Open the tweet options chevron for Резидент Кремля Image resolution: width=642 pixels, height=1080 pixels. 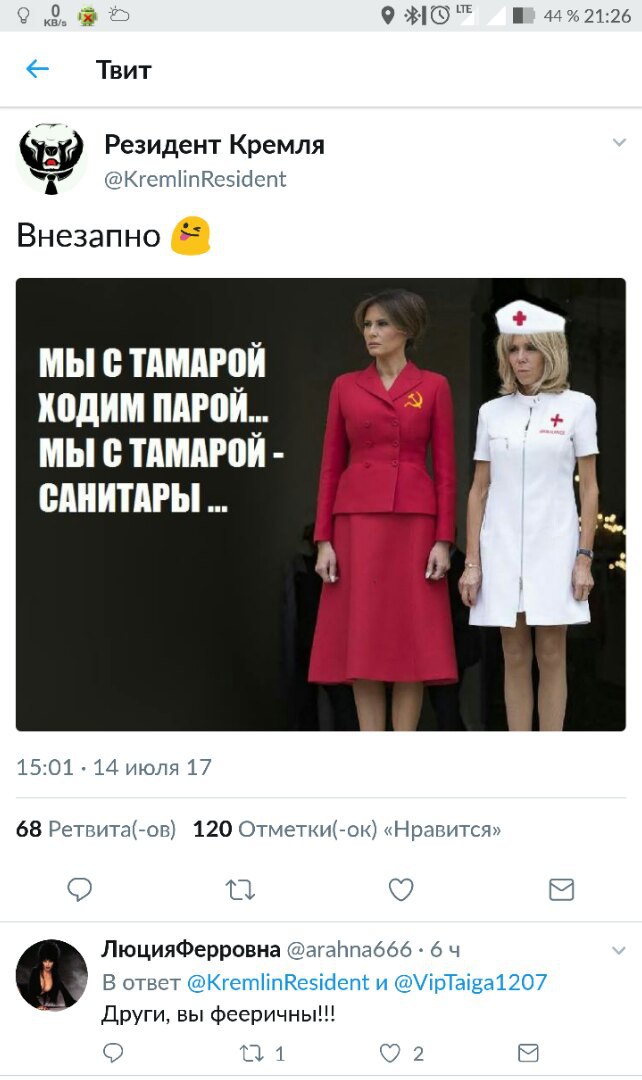(x=619, y=143)
